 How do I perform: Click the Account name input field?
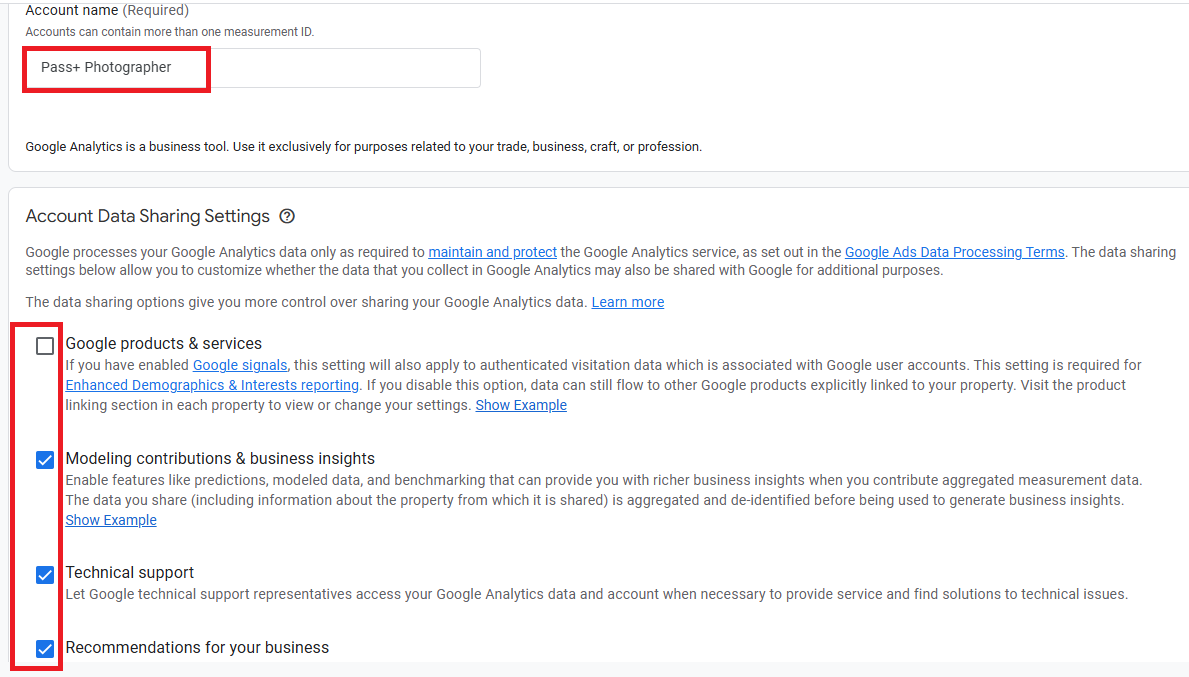coord(253,68)
